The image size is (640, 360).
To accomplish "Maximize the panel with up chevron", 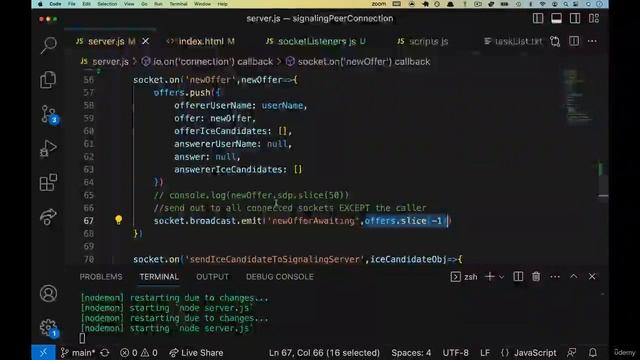I will (573, 276).
